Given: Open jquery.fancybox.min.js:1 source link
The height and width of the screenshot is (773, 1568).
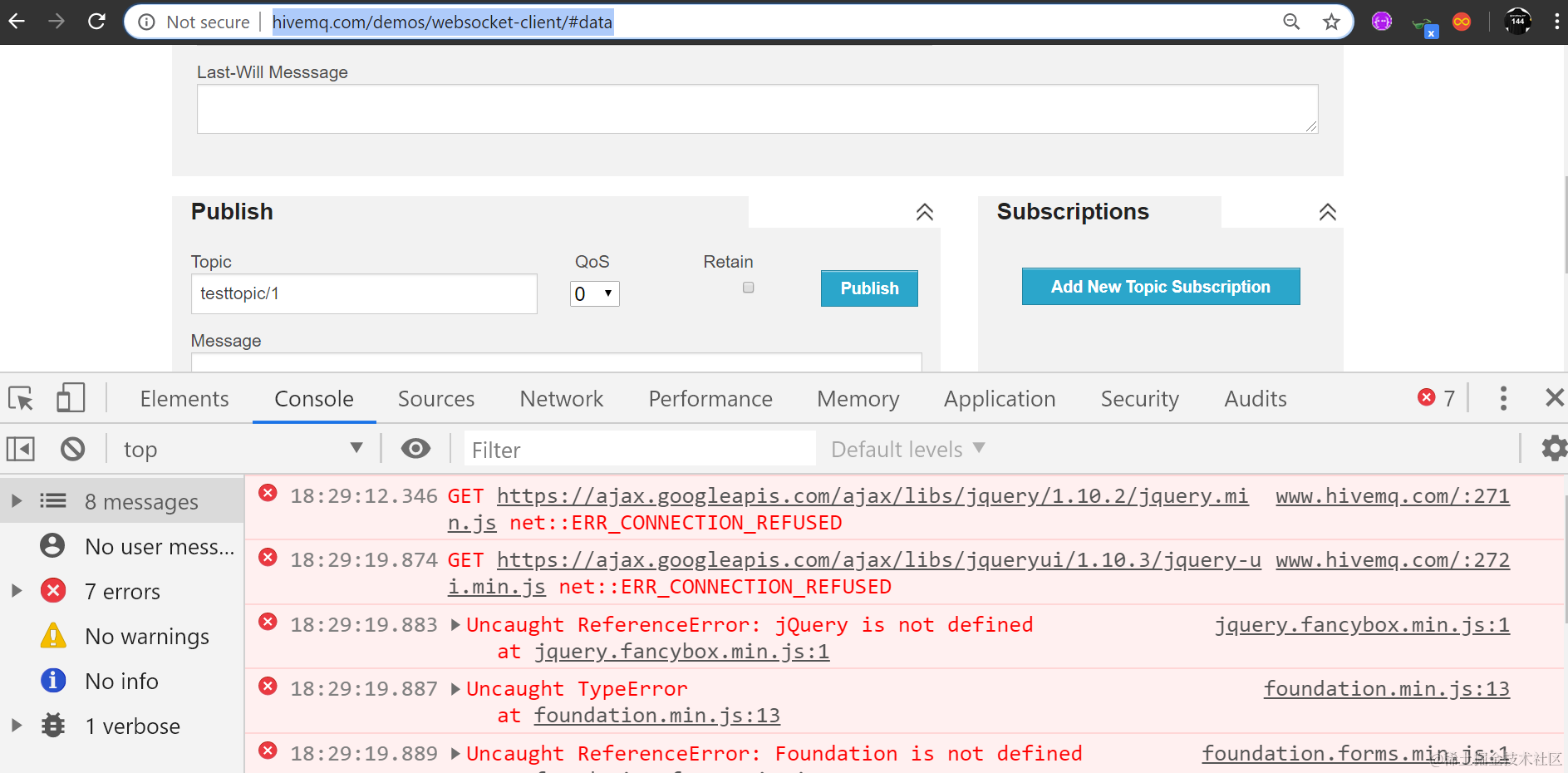Looking at the screenshot, I should coord(1362,625).
